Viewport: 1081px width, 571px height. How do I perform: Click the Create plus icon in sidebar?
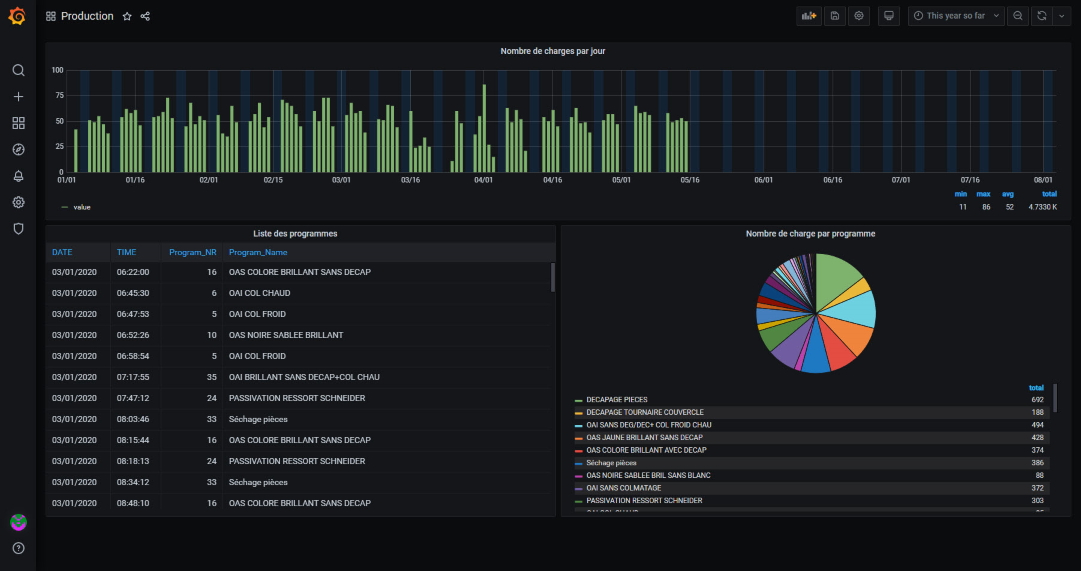19,97
